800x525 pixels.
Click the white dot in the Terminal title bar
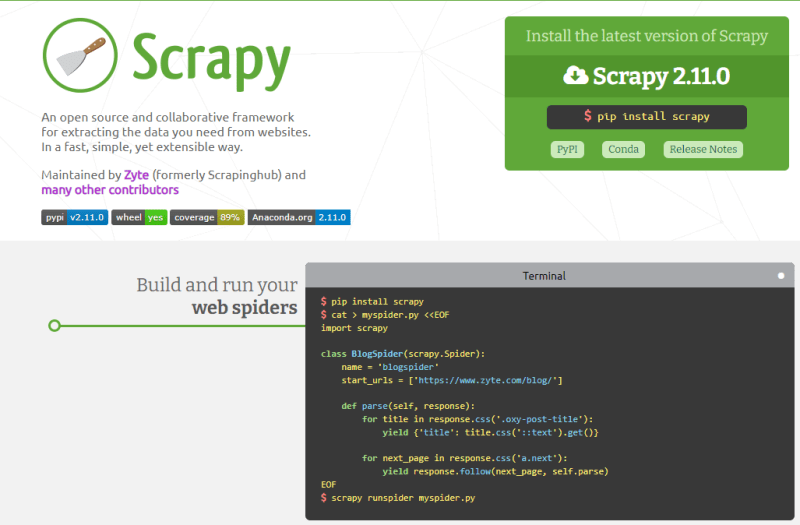[781, 276]
